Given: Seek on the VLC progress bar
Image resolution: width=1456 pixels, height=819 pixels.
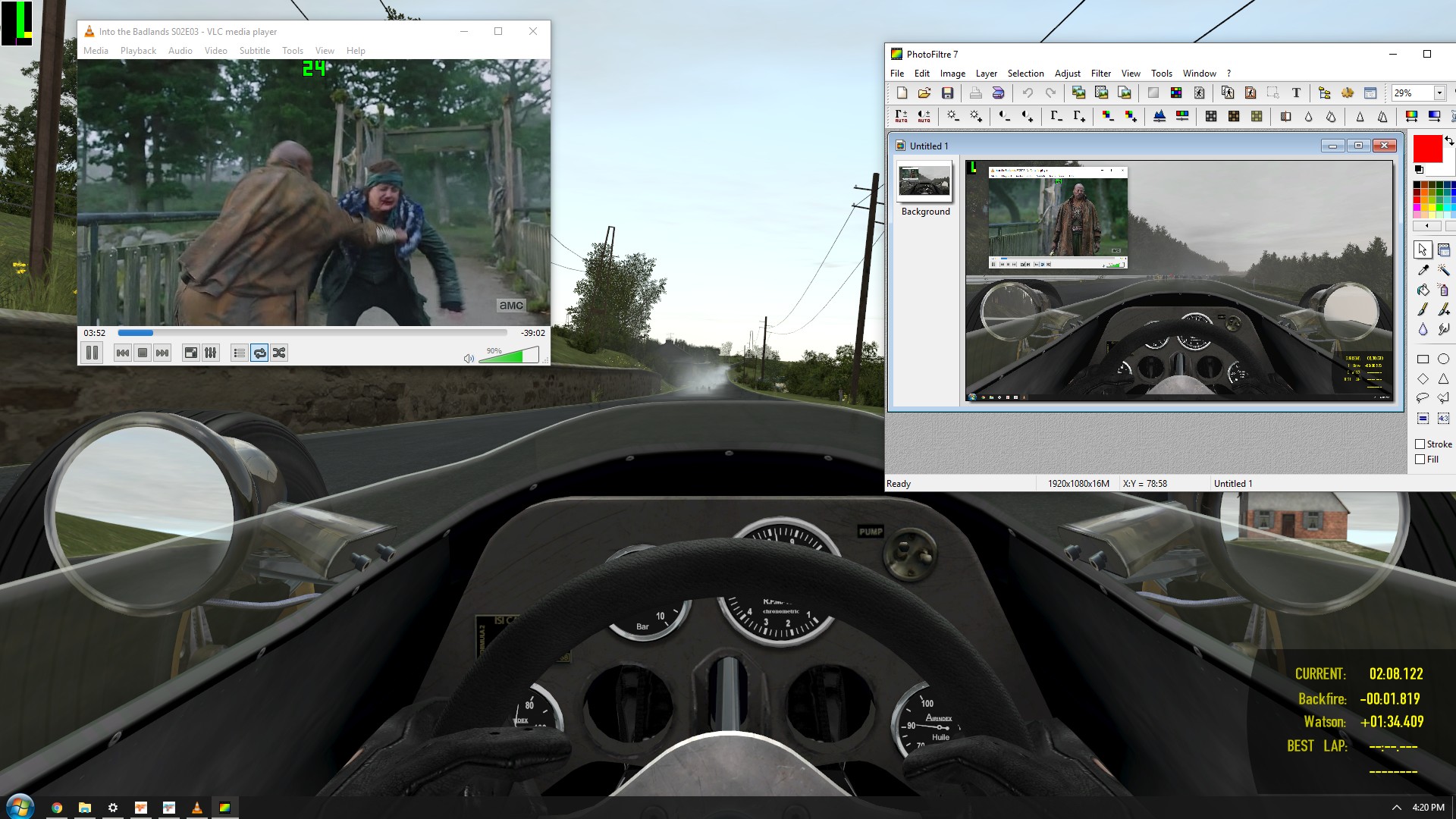Looking at the screenshot, I should pyautogui.click(x=312, y=333).
